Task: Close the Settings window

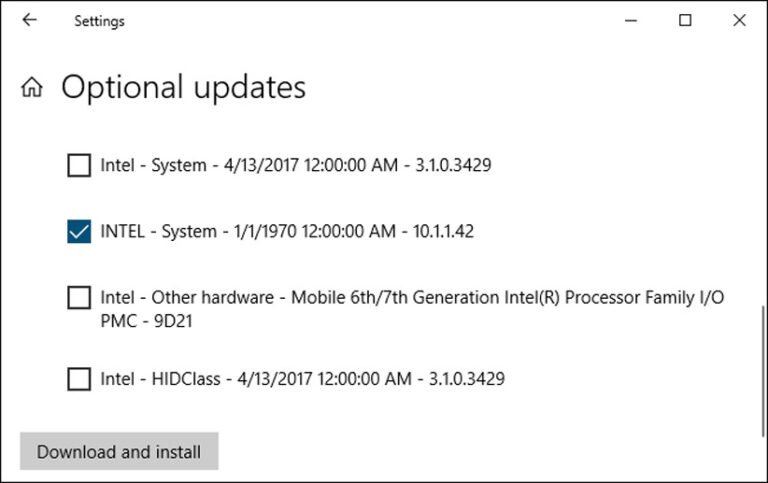Action: tap(739, 20)
